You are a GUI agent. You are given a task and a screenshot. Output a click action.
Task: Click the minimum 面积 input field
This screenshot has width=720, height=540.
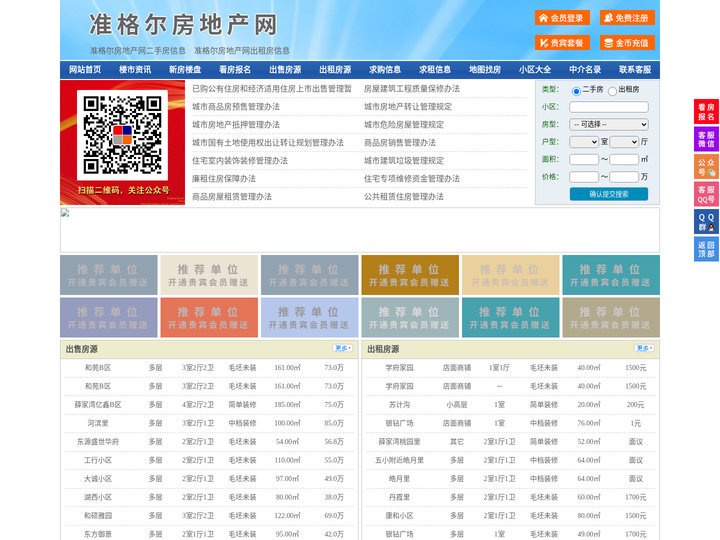(584, 159)
